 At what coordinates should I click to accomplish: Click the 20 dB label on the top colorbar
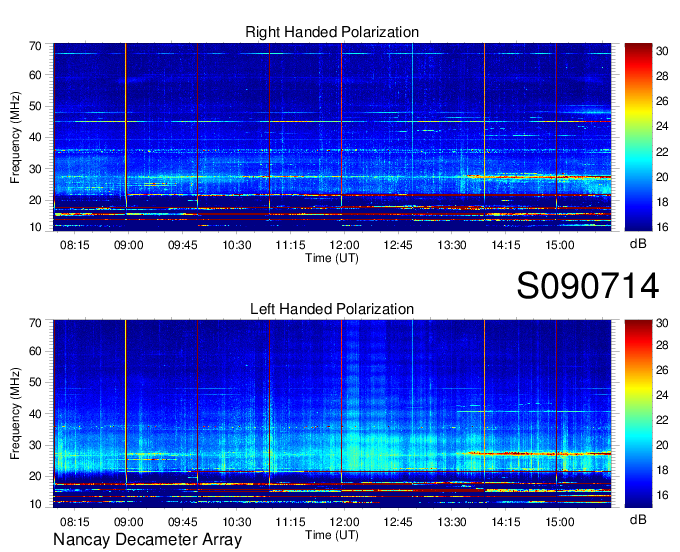[x=662, y=177]
